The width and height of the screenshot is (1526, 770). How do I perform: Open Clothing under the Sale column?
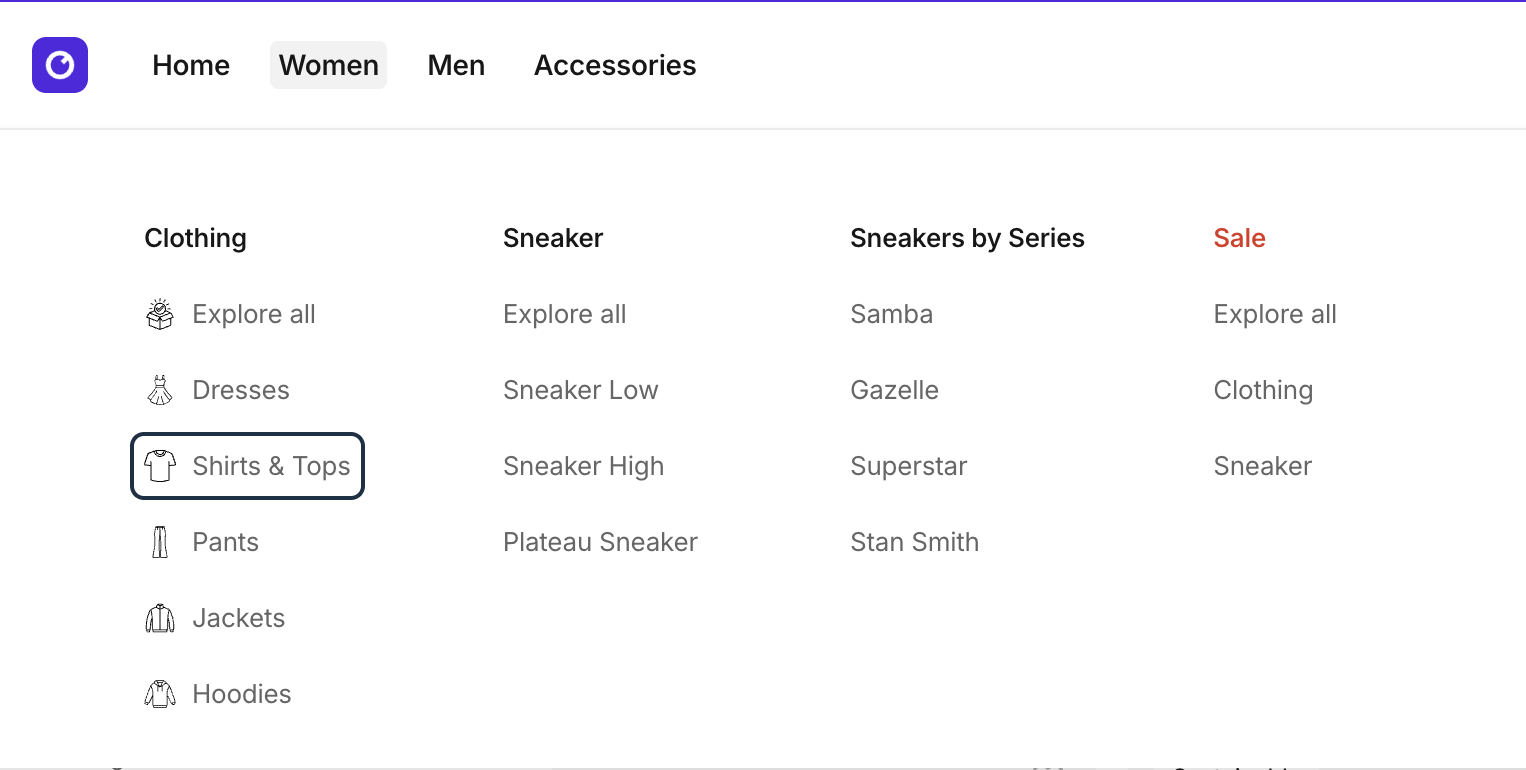coord(1263,390)
